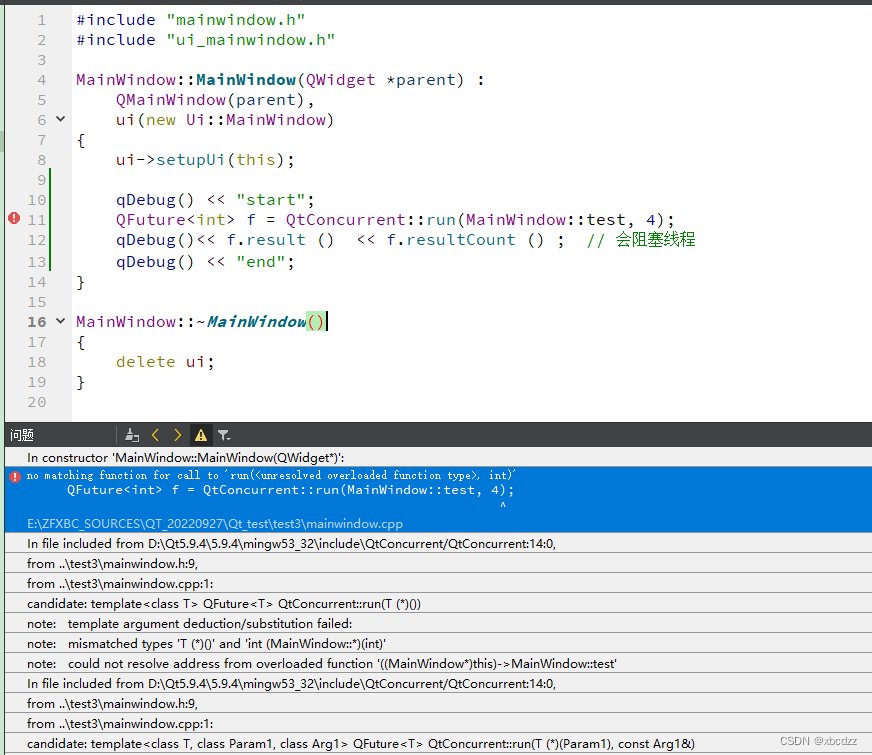Jump to previous issue using left arrow icon
The width and height of the screenshot is (872, 755).
pos(155,435)
